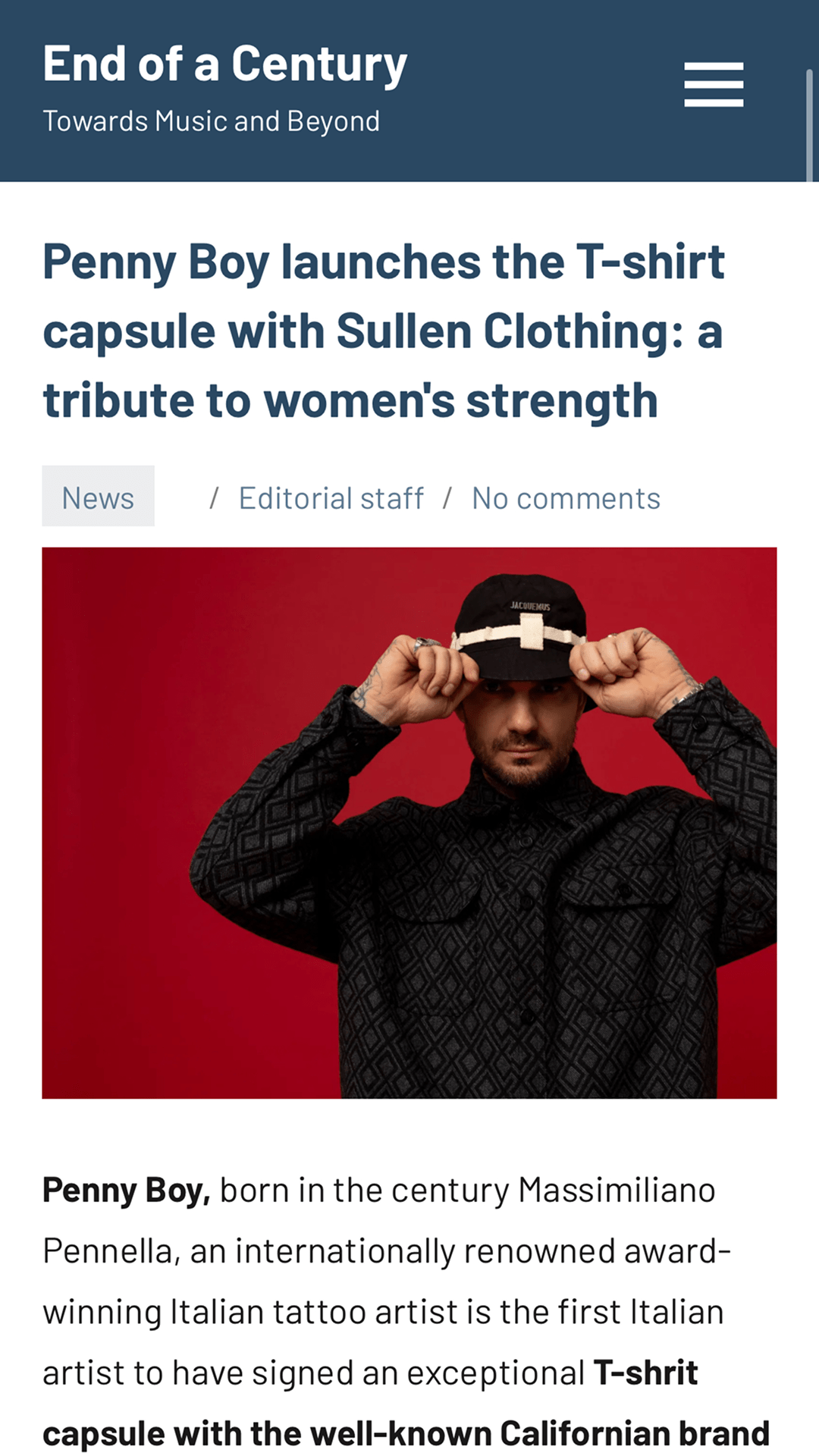
Task: Click the Towards Music and Beyond tagline
Action: [212, 121]
